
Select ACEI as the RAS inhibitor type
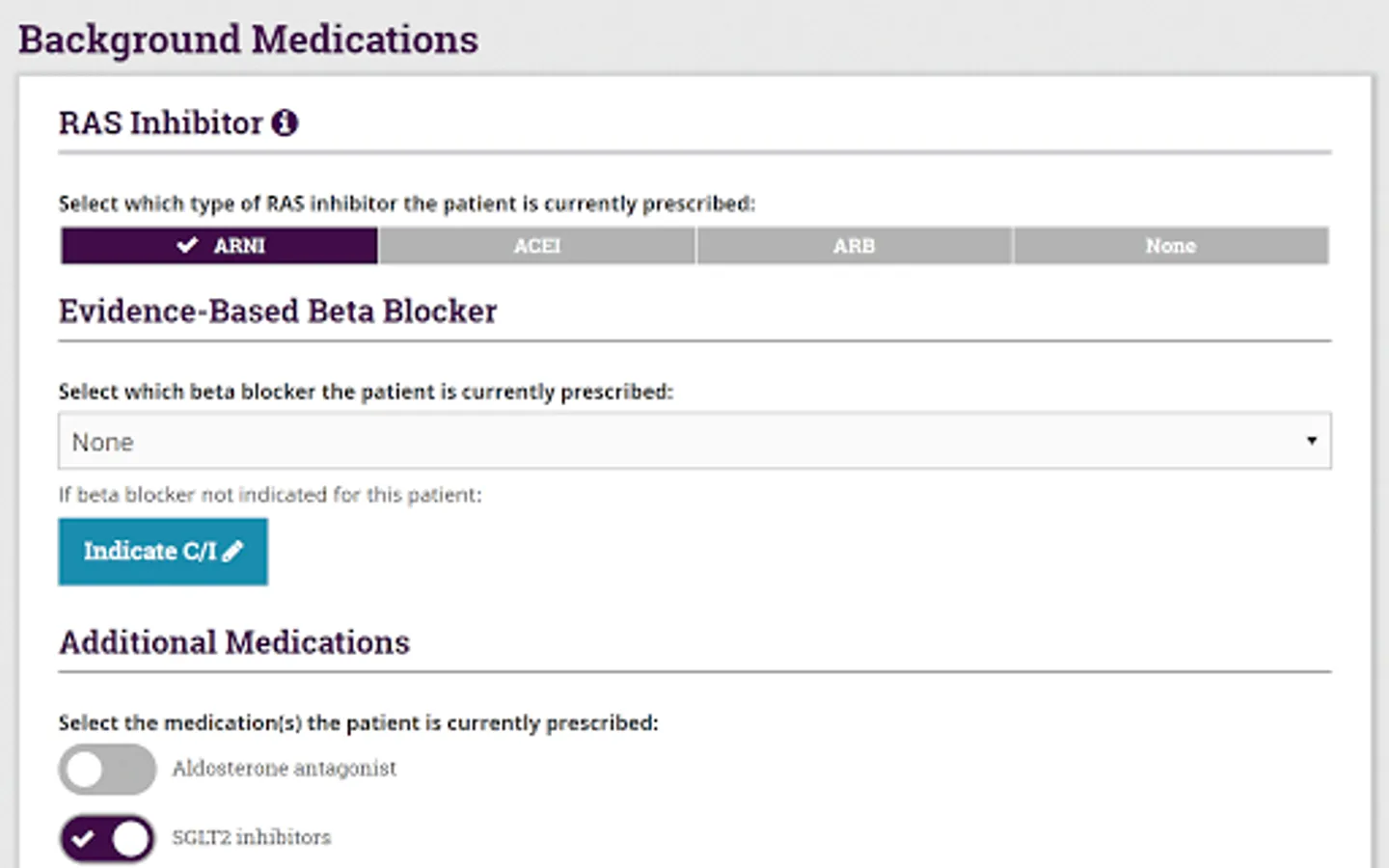pyautogui.click(x=536, y=246)
